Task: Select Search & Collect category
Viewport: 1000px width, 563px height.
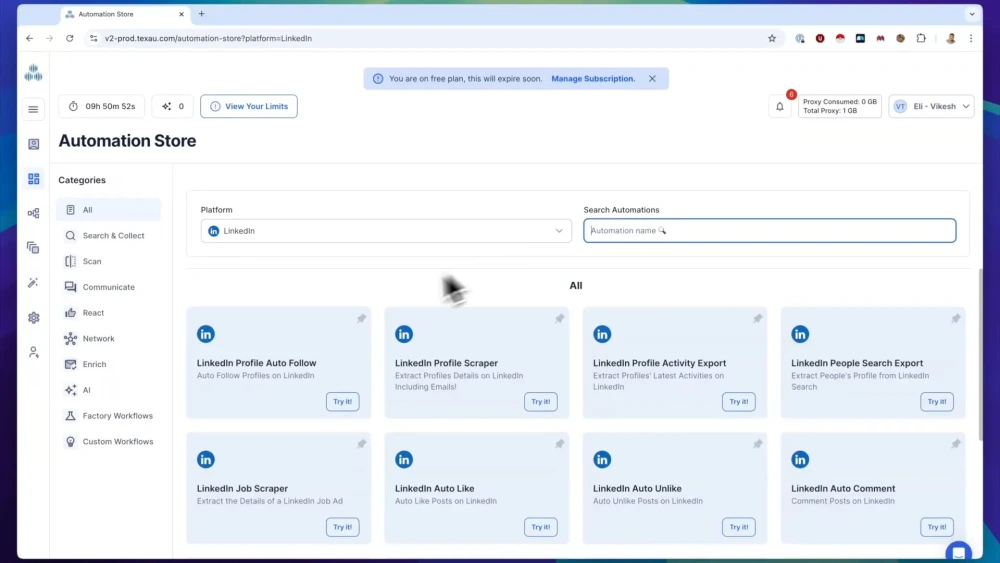Action: pyautogui.click(x=108, y=235)
